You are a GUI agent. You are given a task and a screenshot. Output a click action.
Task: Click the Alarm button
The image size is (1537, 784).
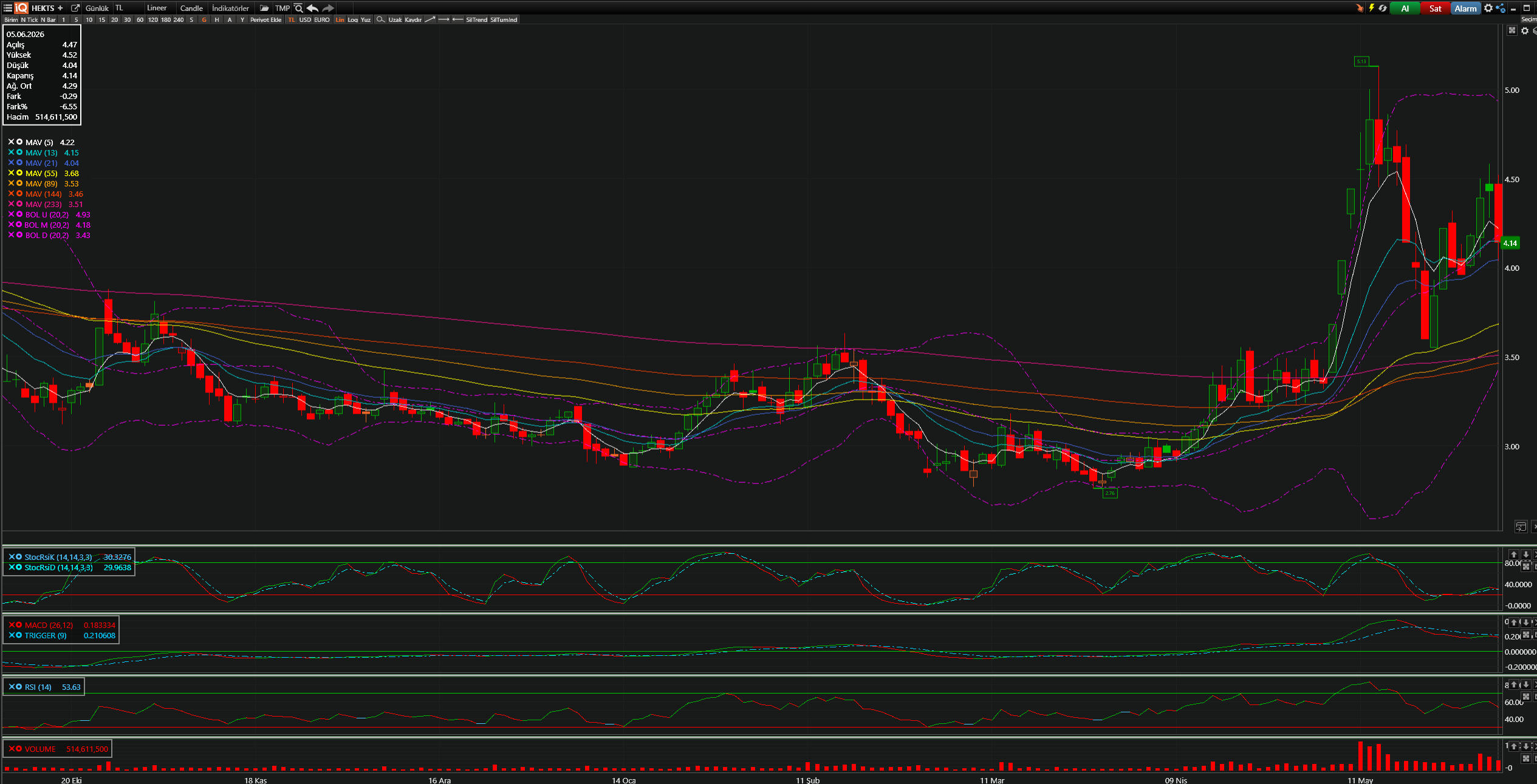(x=1465, y=8)
